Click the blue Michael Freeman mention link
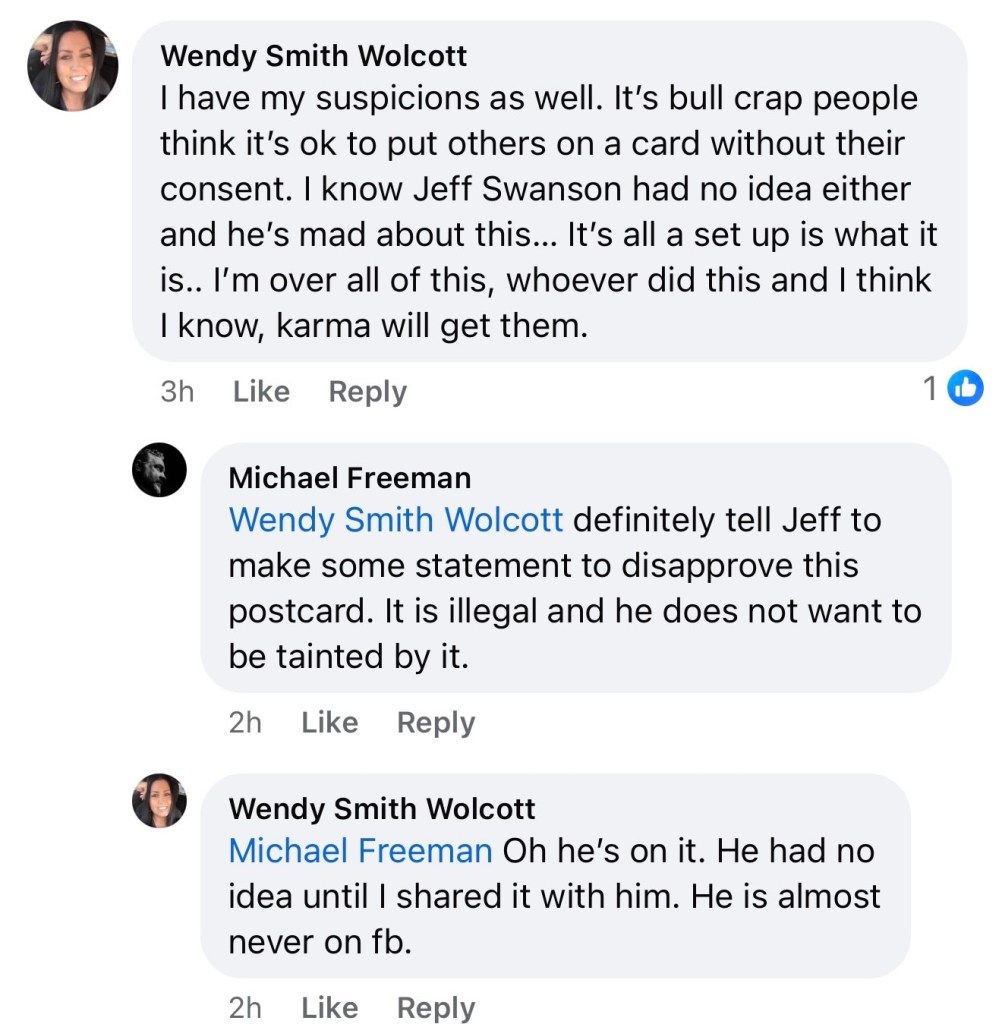Screen dimensions: 1002x1024 pos(360,851)
